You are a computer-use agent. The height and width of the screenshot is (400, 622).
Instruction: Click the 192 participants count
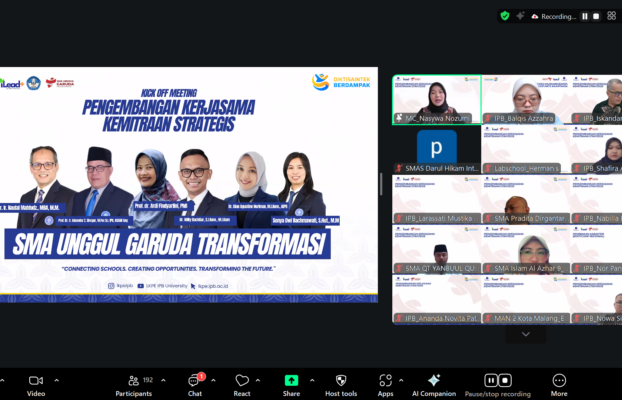148,380
